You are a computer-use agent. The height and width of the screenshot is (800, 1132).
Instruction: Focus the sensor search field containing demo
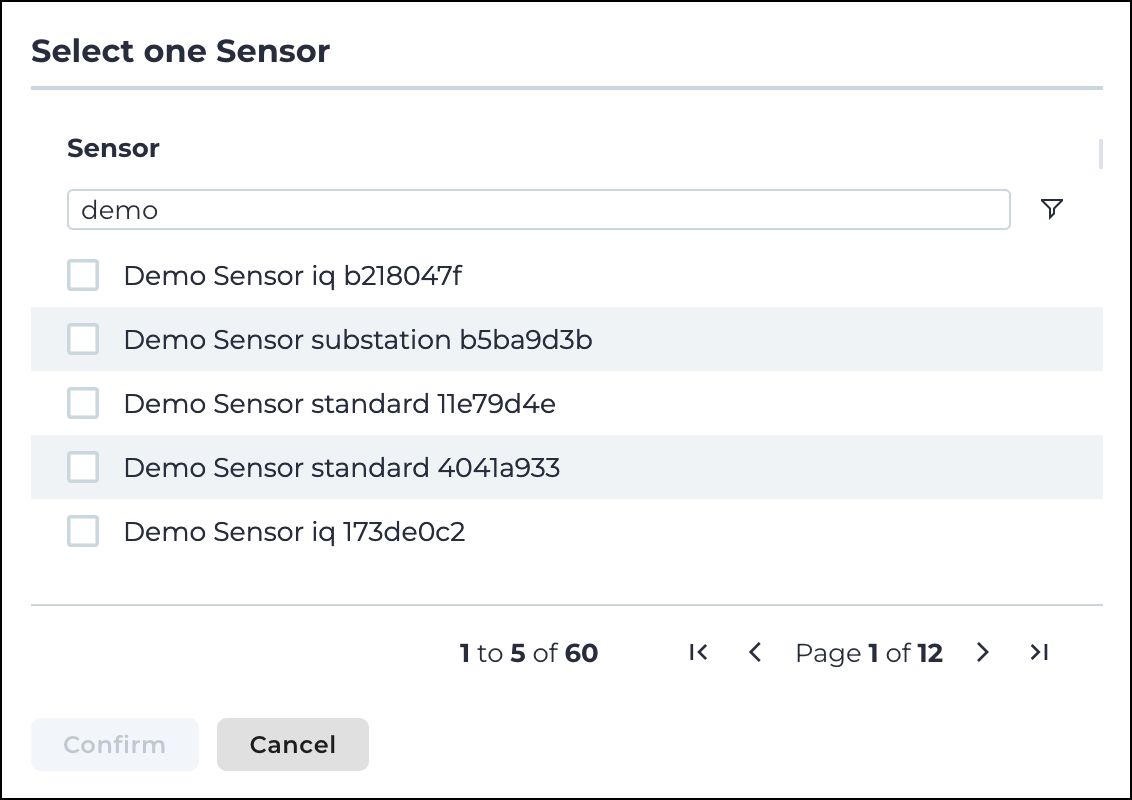(539, 209)
